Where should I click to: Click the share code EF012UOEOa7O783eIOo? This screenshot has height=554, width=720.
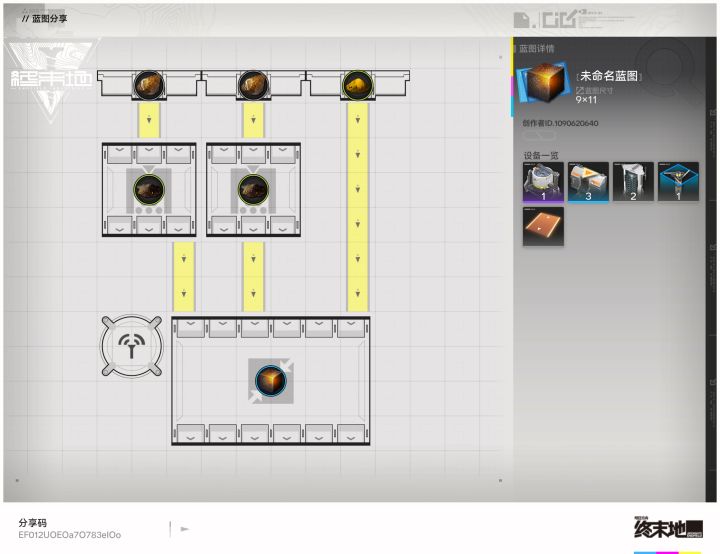tap(70, 535)
